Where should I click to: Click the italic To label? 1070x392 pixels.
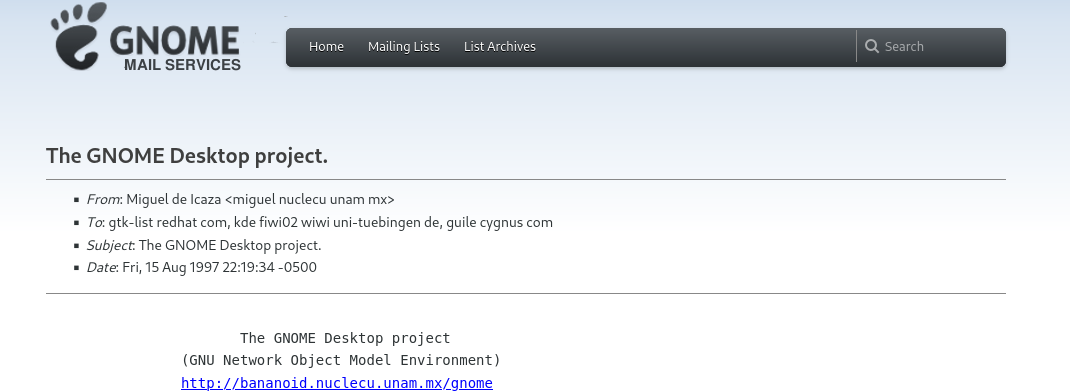pyautogui.click(x=93, y=223)
